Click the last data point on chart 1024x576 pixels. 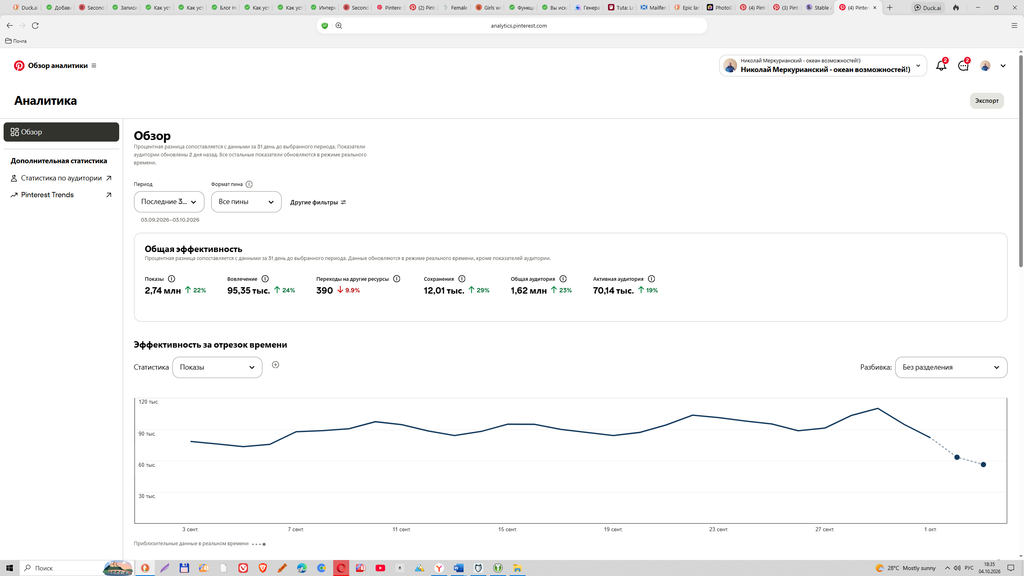(984, 464)
